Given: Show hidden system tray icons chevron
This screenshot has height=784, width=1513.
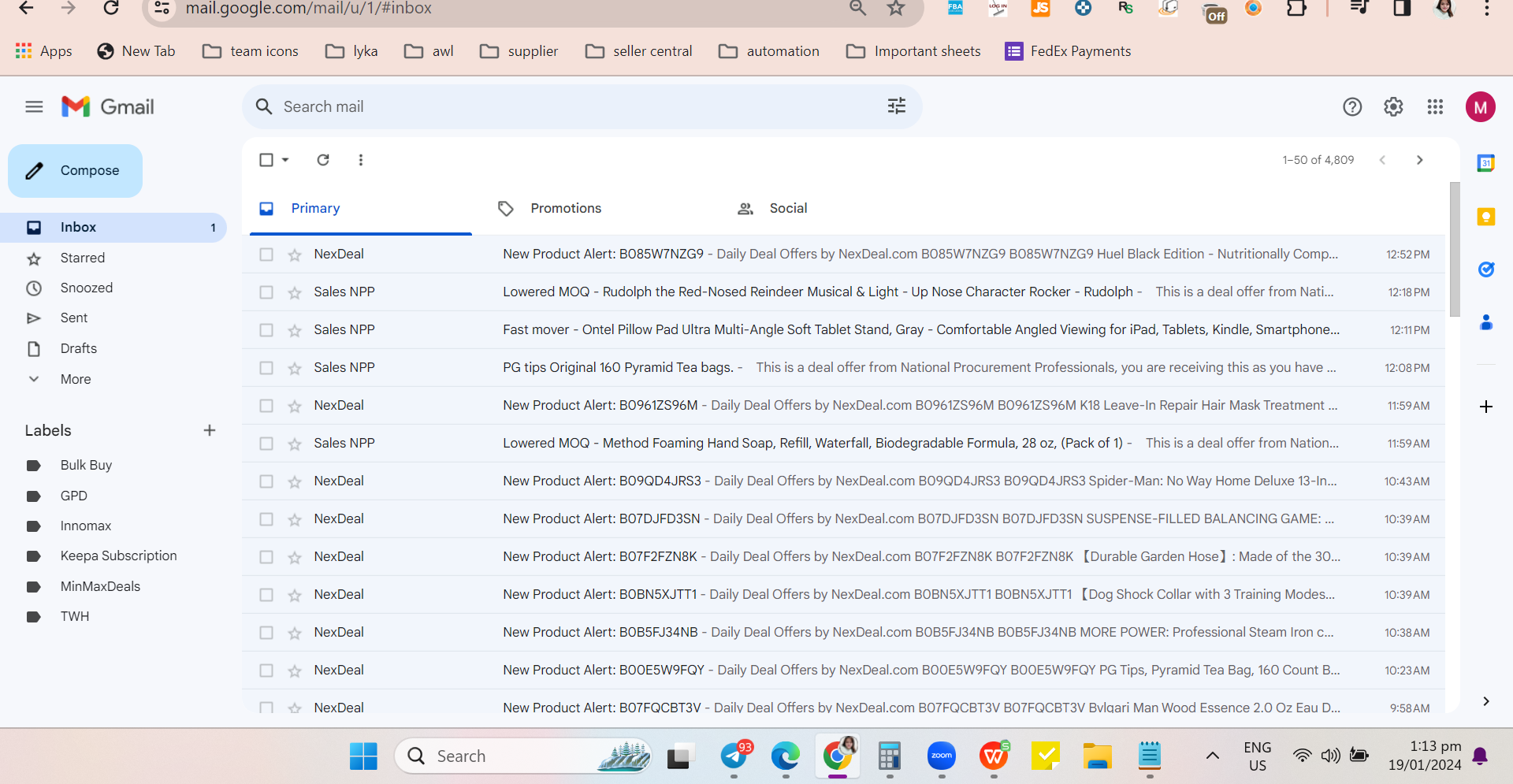Looking at the screenshot, I should click(1213, 756).
